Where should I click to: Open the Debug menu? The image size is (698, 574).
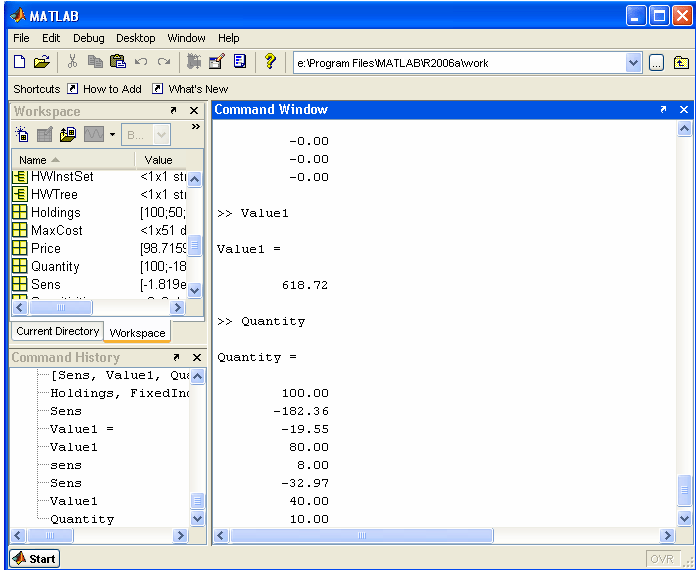(89, 38)
